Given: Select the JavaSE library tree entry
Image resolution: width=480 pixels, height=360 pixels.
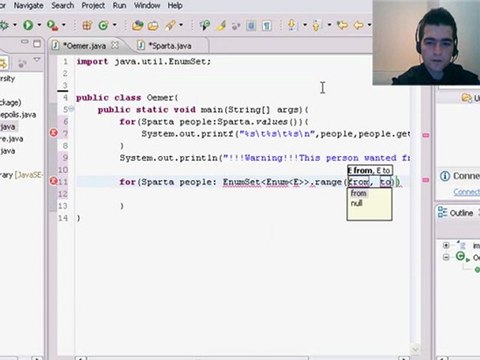Looking at the screenshot, I should pyautogui.click(x=21, y=175).
